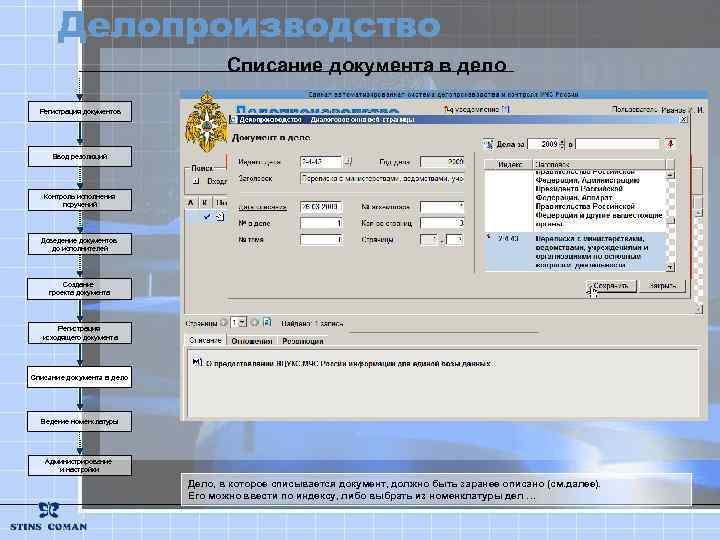Click the blue checkmark in the results row
The height and width of the screenshot is (540, 720).
[x=207, y=216]
